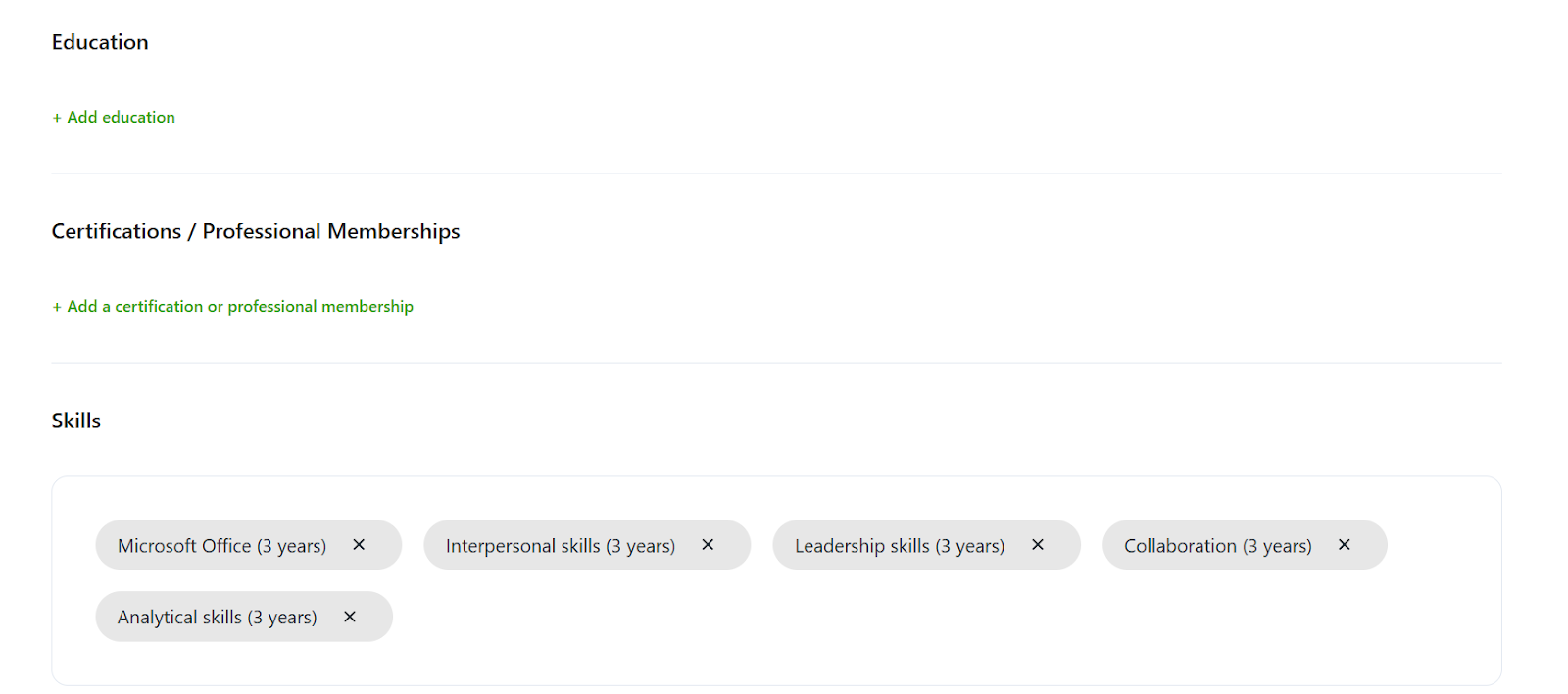The width and height of the screenshot is (1568, 694).
Task: Add a certification or professional membership
Action: [x=240, y=306]
